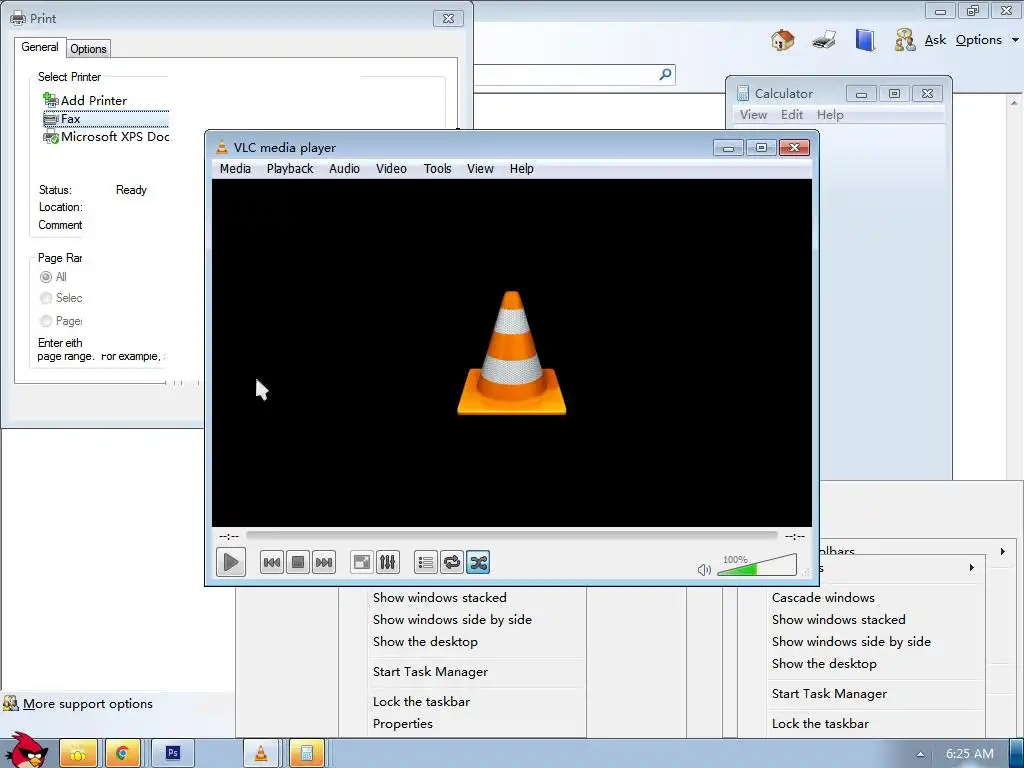Skip to next media in VLC
Image resolution: width=1024 pixels, height=768 pixels.
[x=324, y=562]
